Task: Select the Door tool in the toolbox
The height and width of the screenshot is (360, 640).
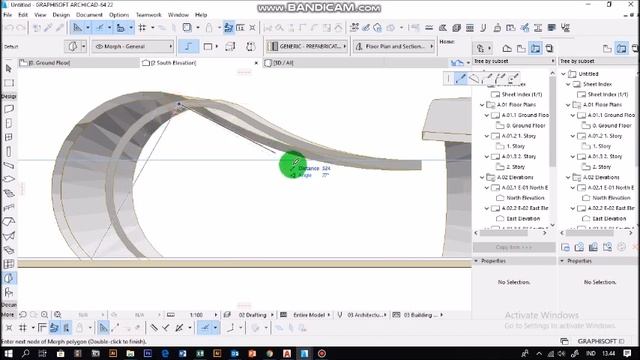Action: point(9,123)
